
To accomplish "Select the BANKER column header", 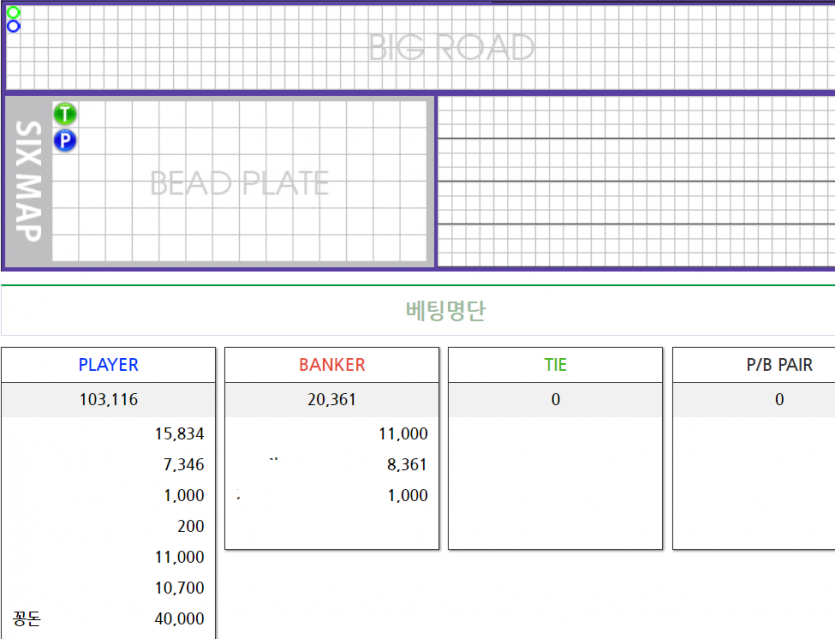I will (x=332, y=365).
